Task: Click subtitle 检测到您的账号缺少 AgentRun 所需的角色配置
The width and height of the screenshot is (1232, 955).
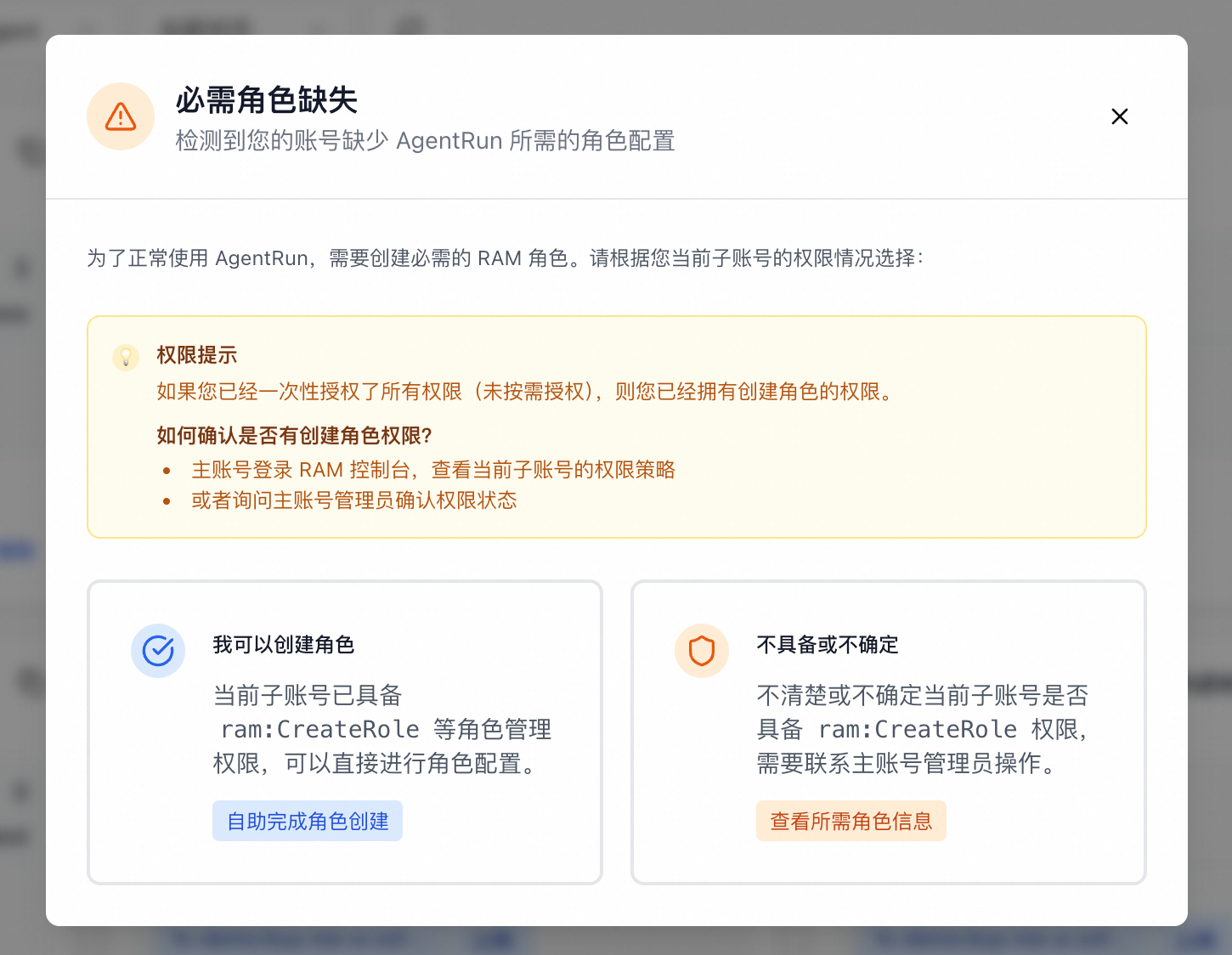Action: tap(425, 140)
